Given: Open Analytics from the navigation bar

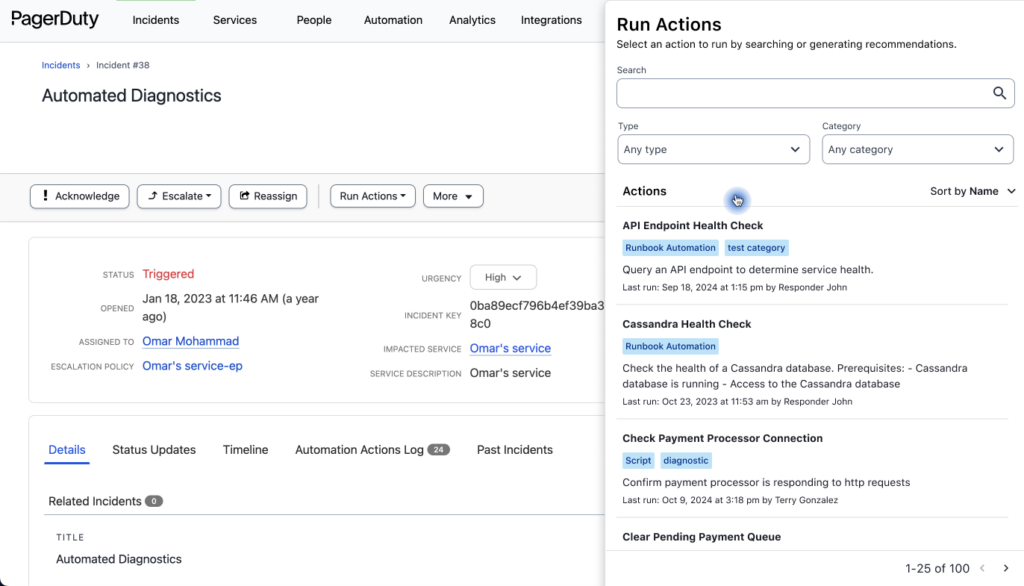Looking at the screenshot, I should 471,19.
